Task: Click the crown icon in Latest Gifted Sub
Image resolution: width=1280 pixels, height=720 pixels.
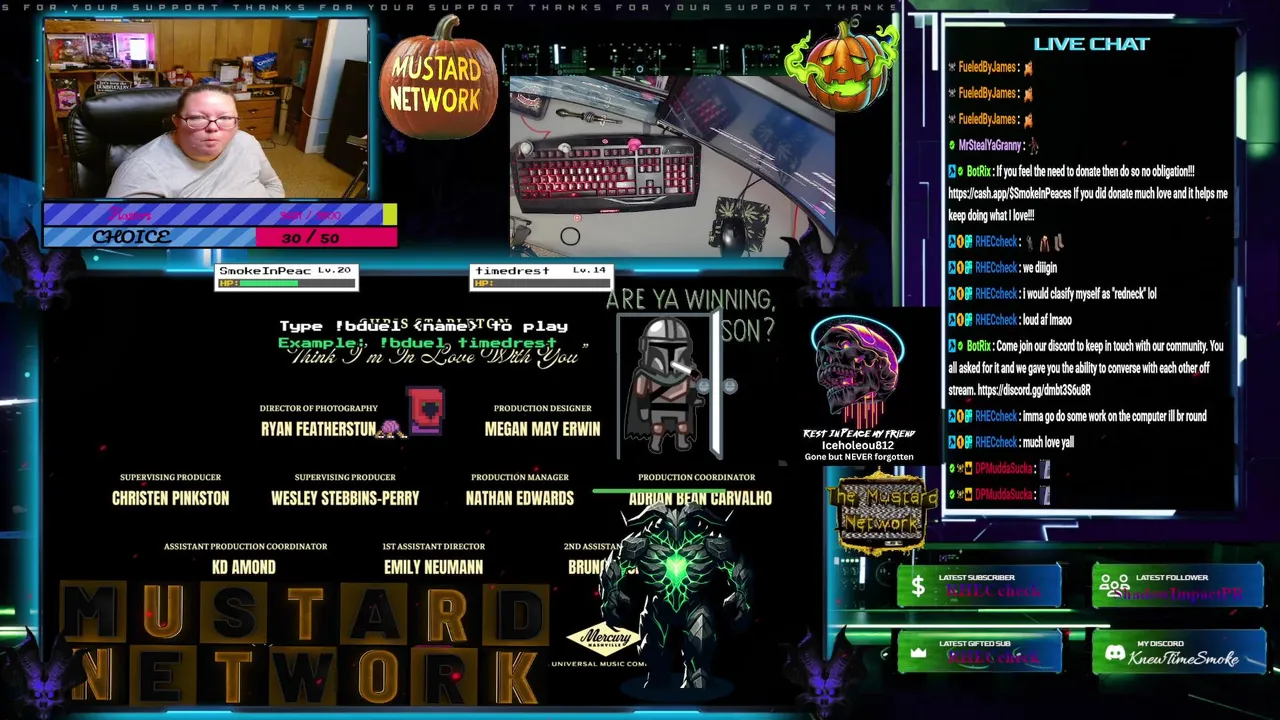Action: [918, 653]
